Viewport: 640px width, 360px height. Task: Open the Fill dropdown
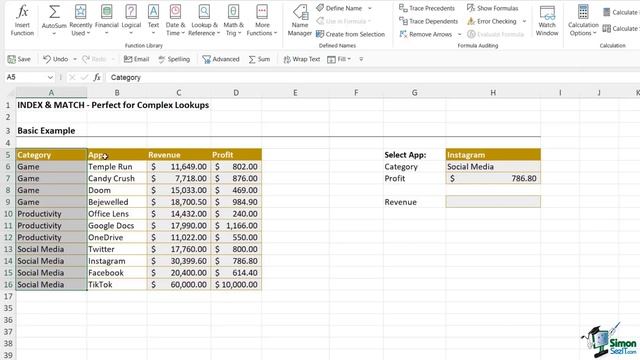339,59
